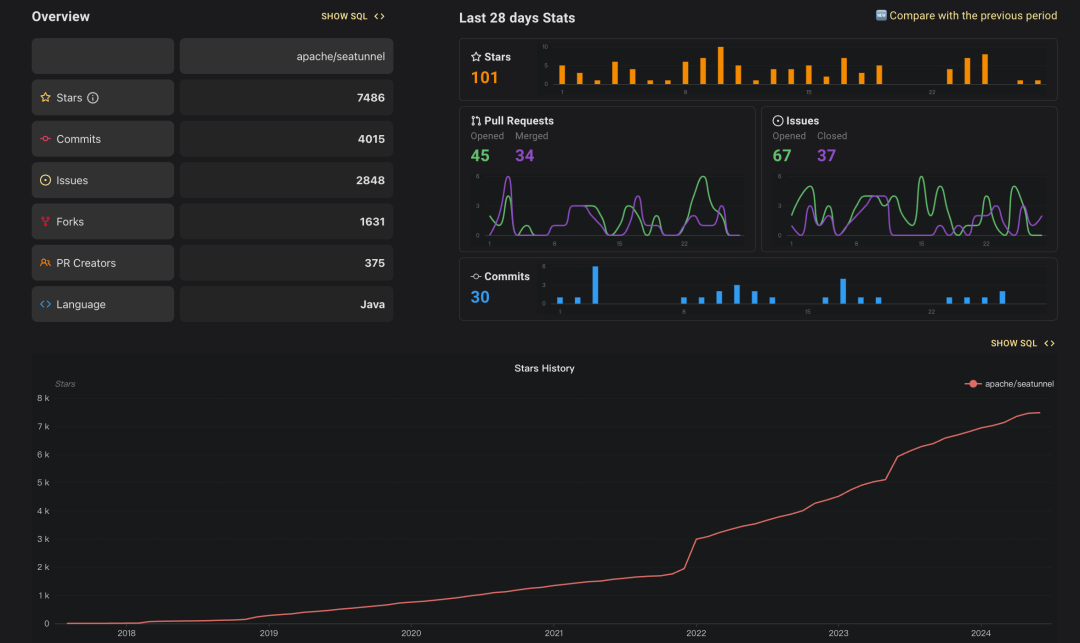Click the Issues circle icon in Overview
This screenshot has width=1080, height=643.
coord(46,181)
